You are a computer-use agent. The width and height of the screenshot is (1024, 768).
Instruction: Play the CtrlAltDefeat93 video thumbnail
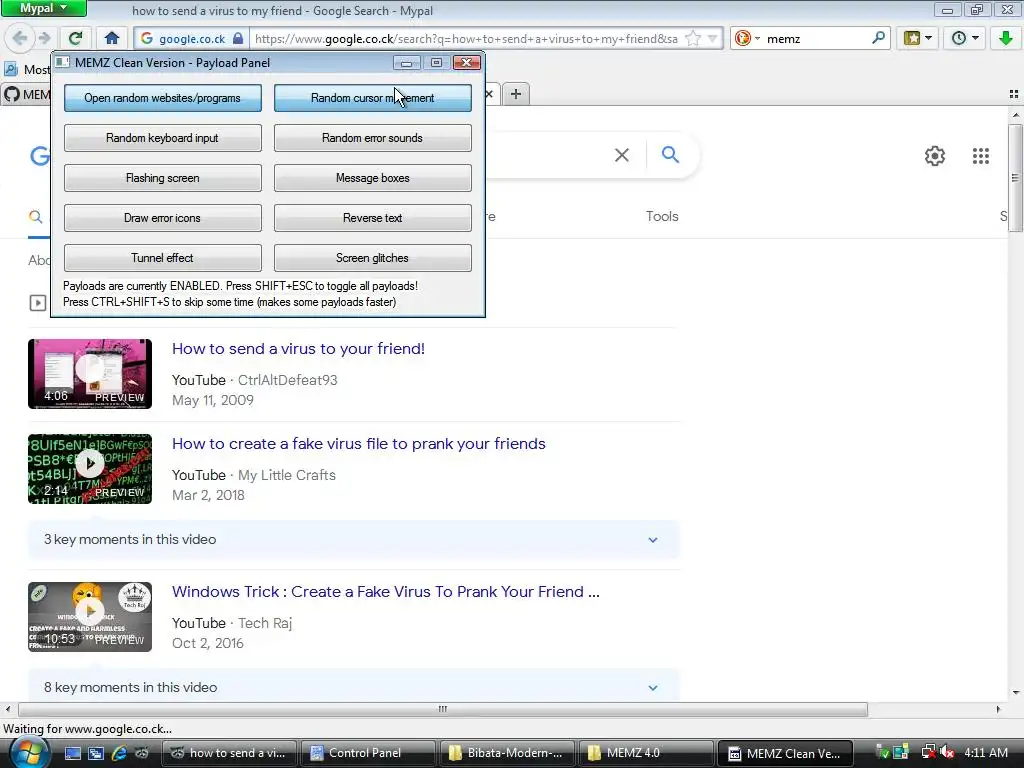(x=90, y=374)
